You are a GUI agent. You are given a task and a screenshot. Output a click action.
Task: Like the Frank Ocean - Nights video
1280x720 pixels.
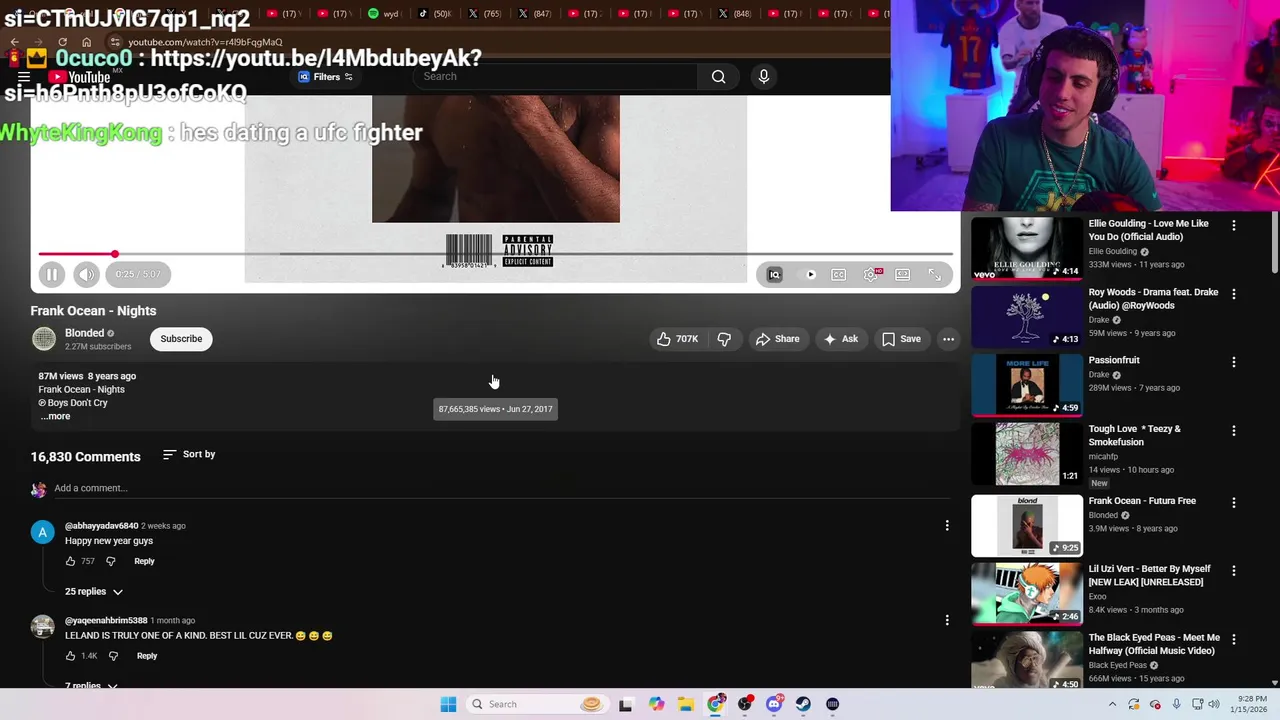click(x=677, y=339)
